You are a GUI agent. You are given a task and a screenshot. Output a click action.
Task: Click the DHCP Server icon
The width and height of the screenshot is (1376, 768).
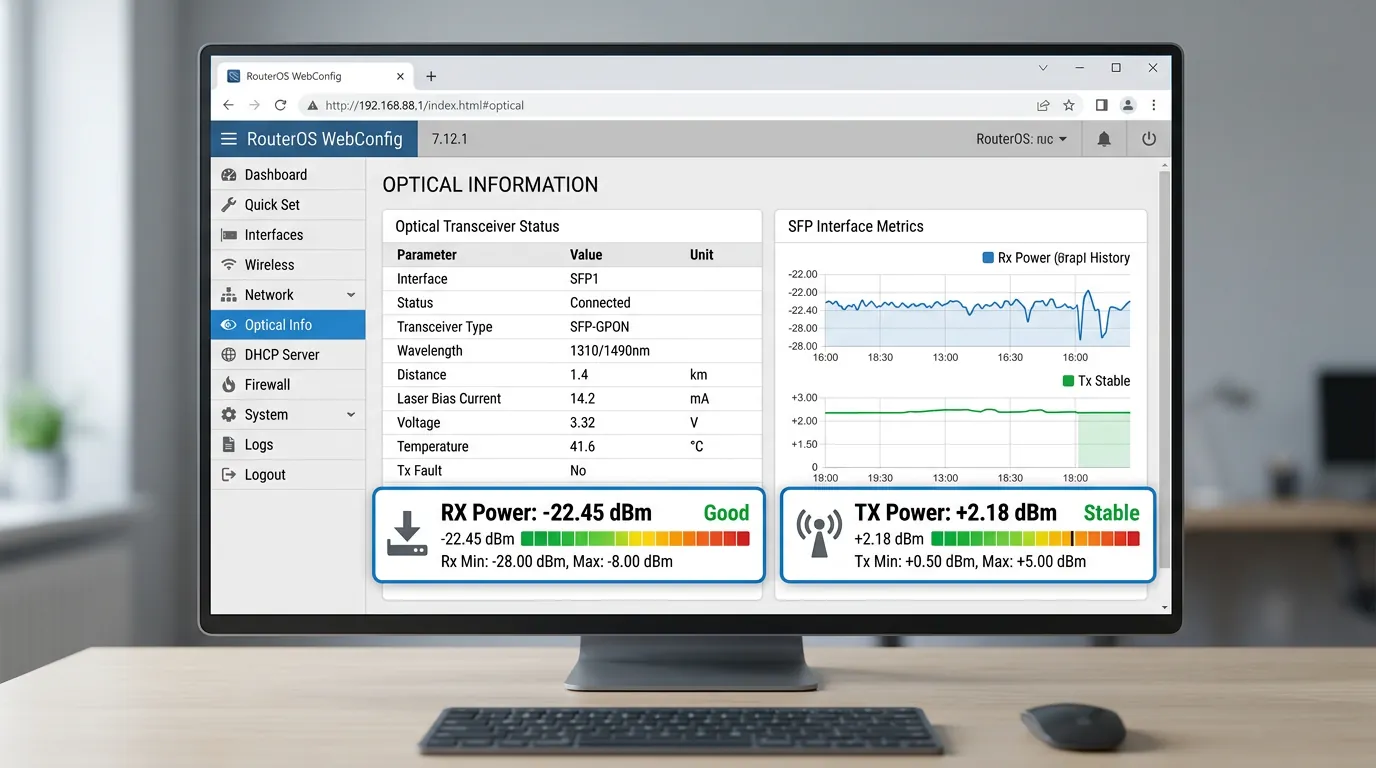(x=229, y=355)
